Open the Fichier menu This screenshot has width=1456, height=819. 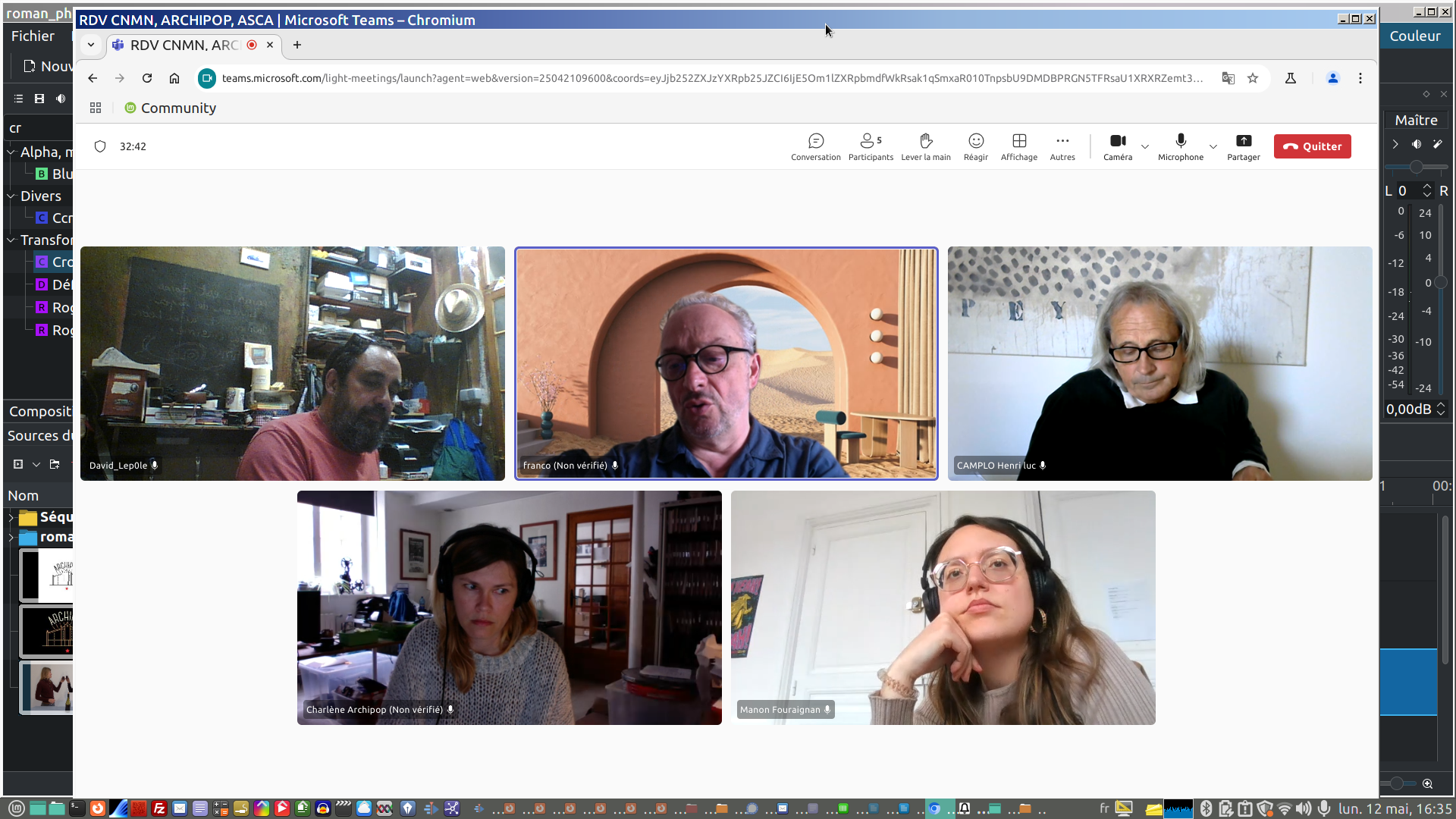[33, 36]
